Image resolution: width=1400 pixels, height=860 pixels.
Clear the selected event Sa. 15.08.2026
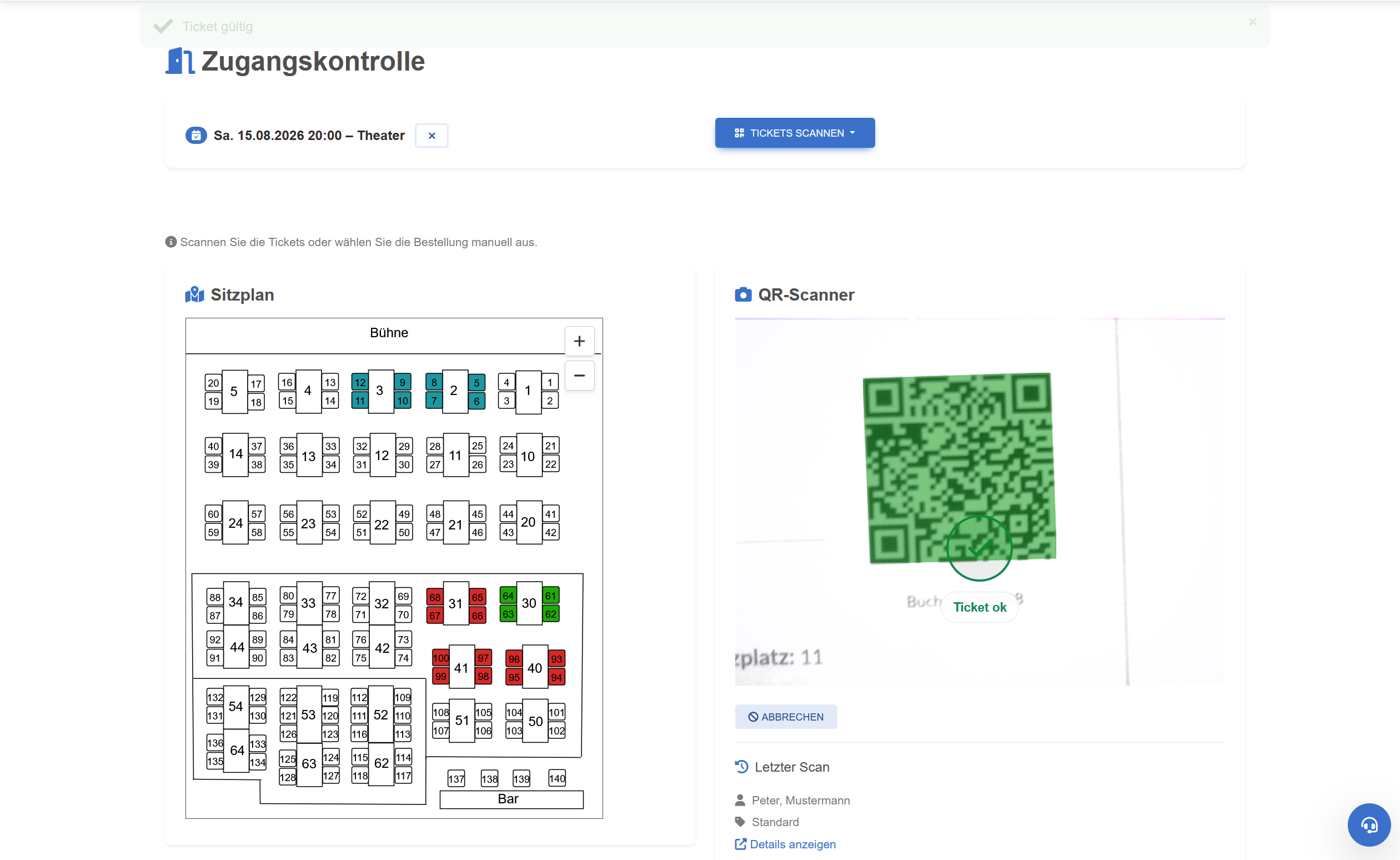tap(431, 136)
